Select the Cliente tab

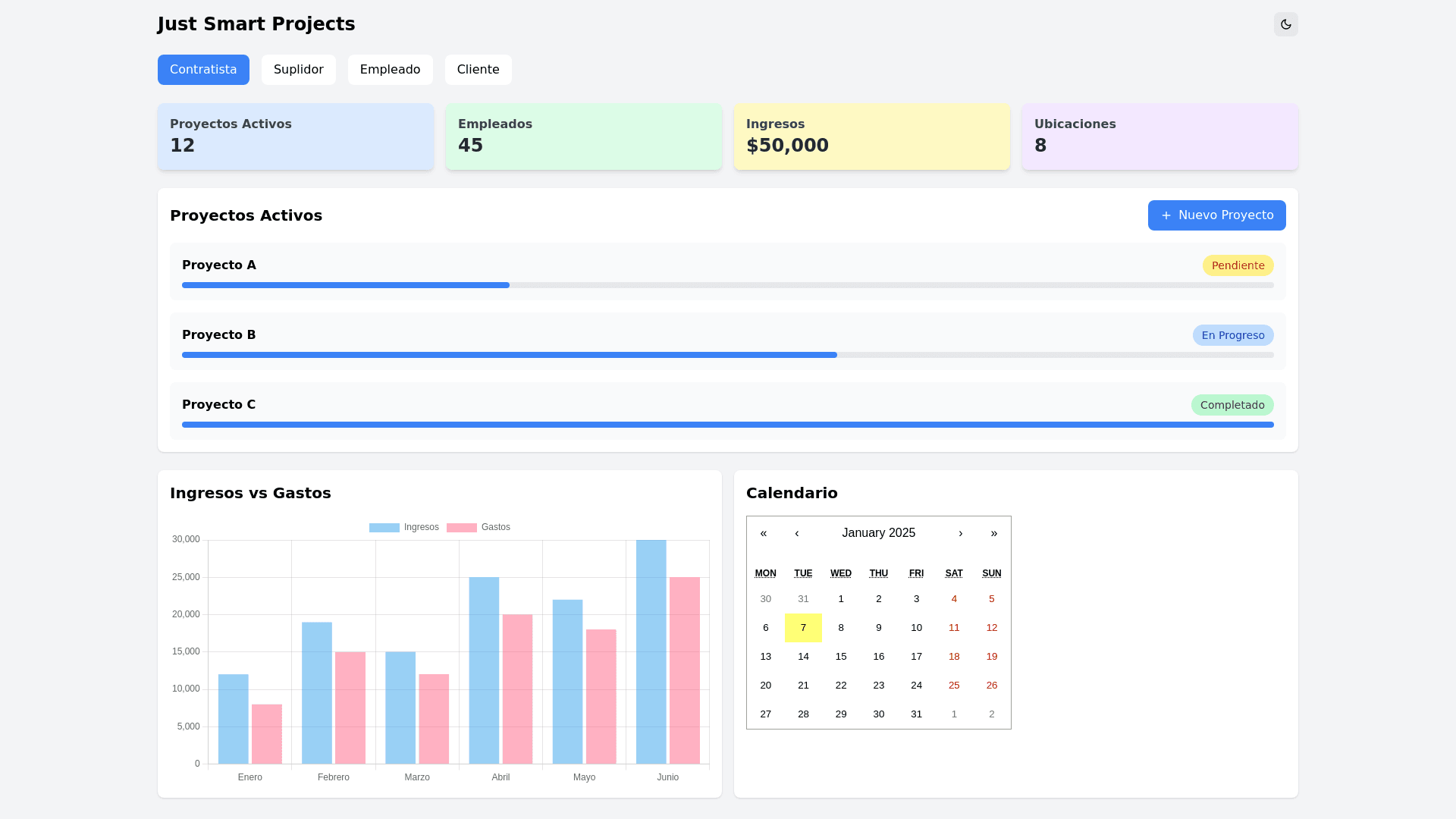coord(478,70)
